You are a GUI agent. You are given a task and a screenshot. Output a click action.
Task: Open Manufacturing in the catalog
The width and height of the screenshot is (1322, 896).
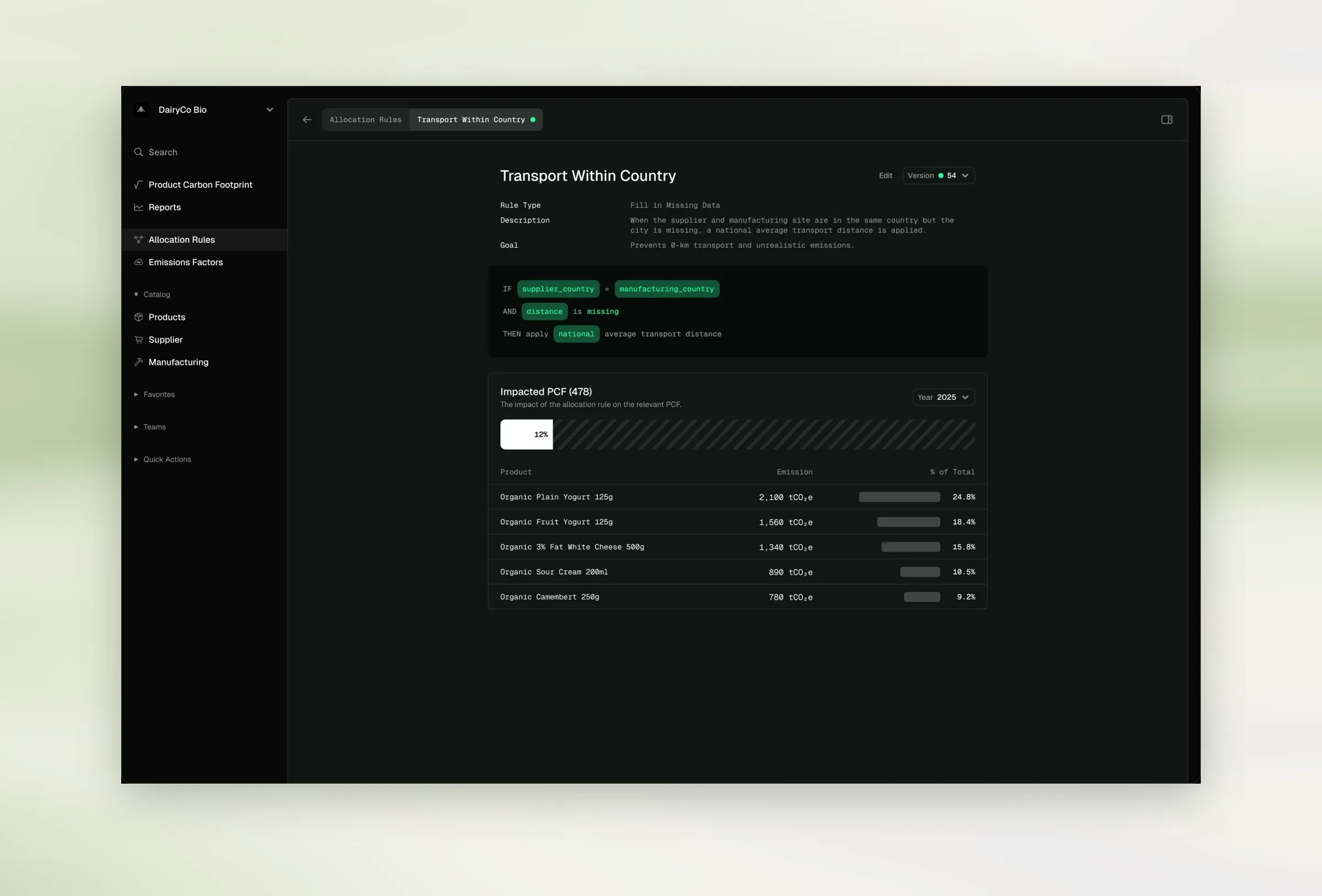tap(204, 362)
